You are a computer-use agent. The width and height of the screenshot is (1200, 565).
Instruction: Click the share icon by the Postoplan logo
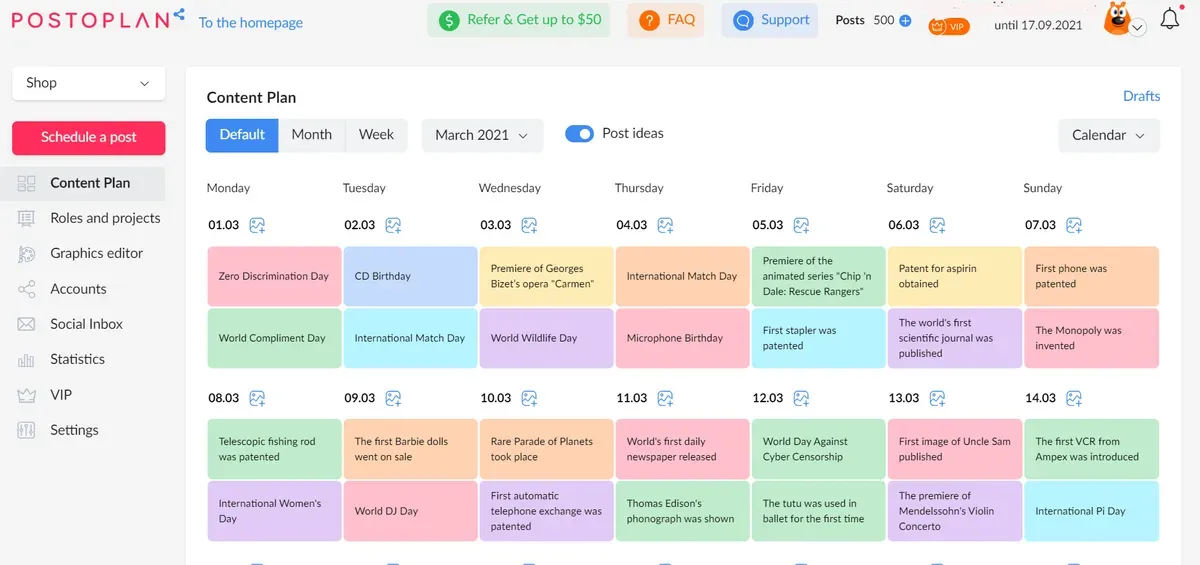click(179, 14)
